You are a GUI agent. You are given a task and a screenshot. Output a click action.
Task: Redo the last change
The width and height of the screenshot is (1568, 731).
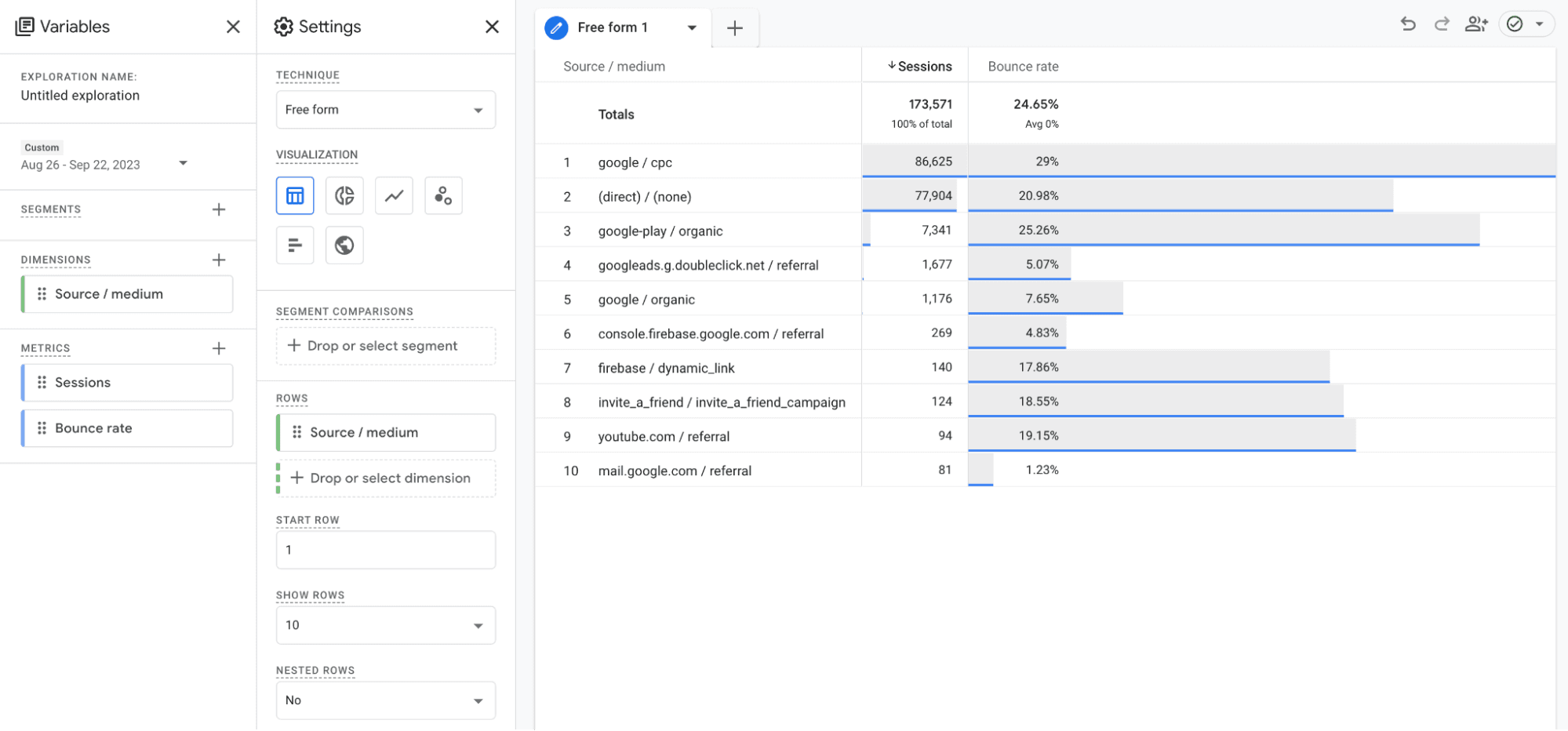pos(1442,24)
